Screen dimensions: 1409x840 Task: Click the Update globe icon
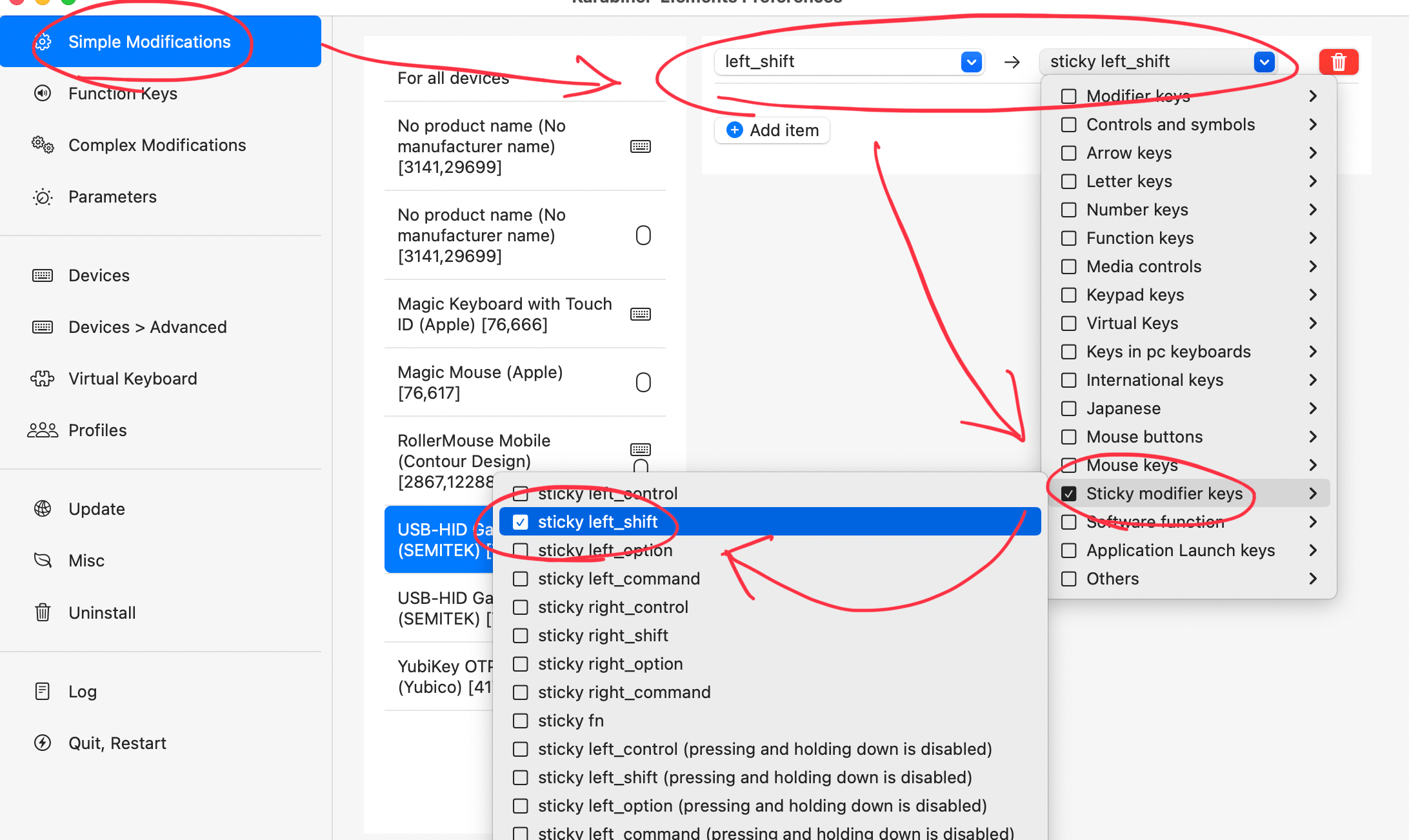pos(43,509)
